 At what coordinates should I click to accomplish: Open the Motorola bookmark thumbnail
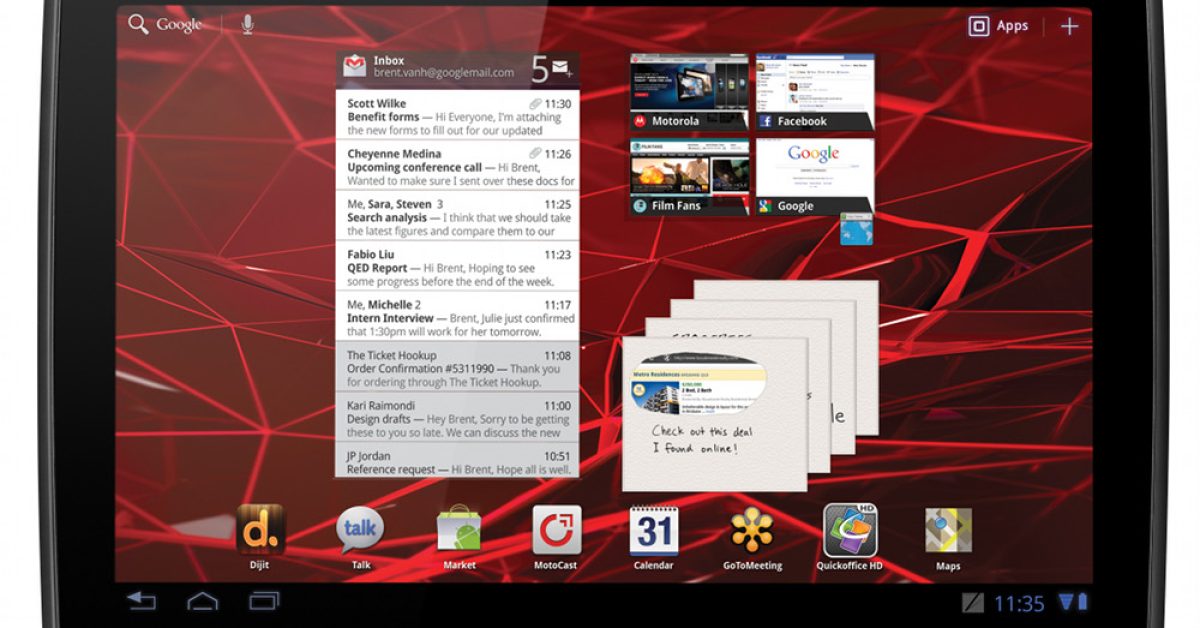coord(689,93)
